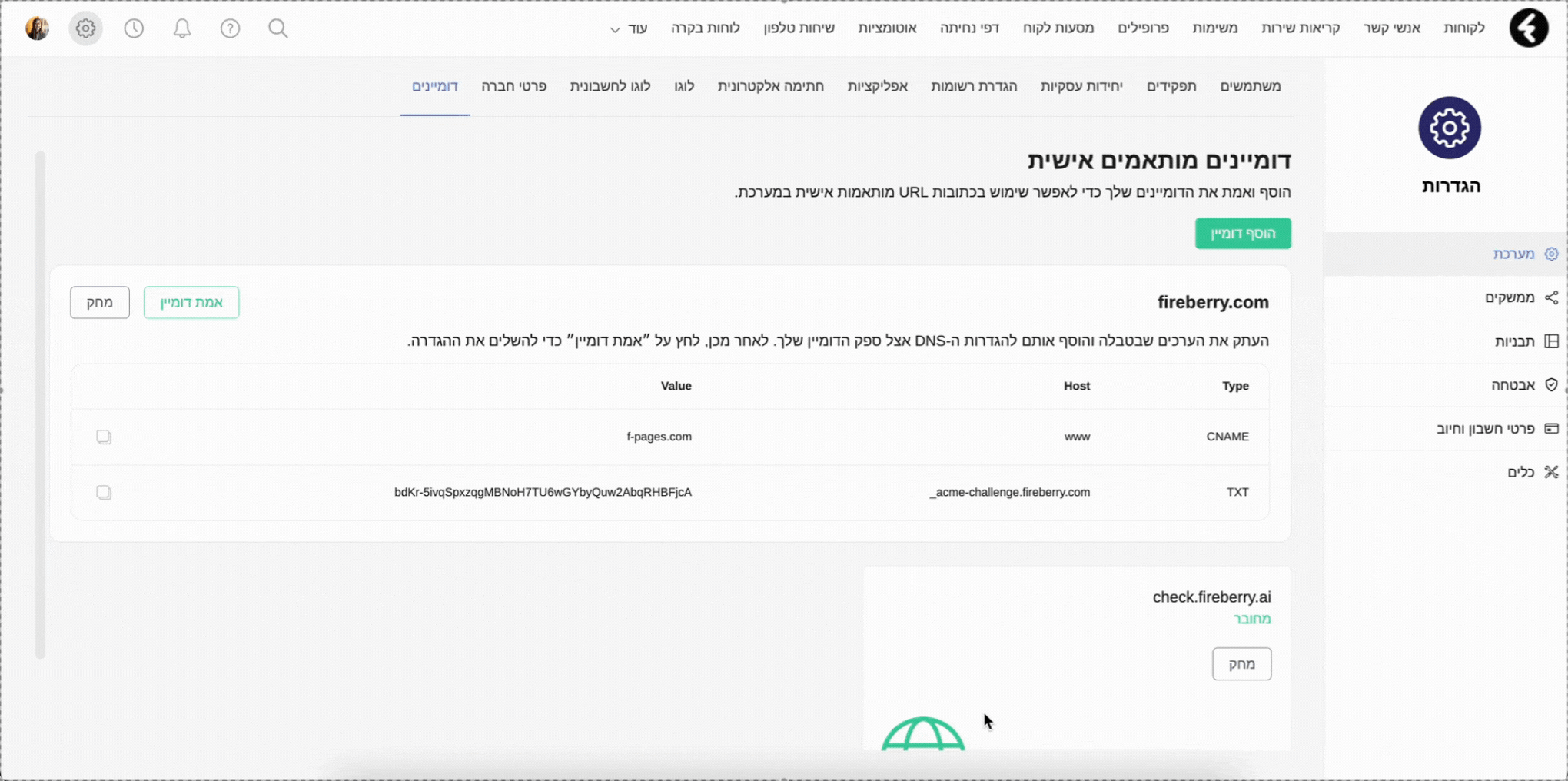Image resolution: width=1568 pixels, height=781 pixels.
Task: Switch to the יחידות עסקיות tab
Action: coord(1081,86)
